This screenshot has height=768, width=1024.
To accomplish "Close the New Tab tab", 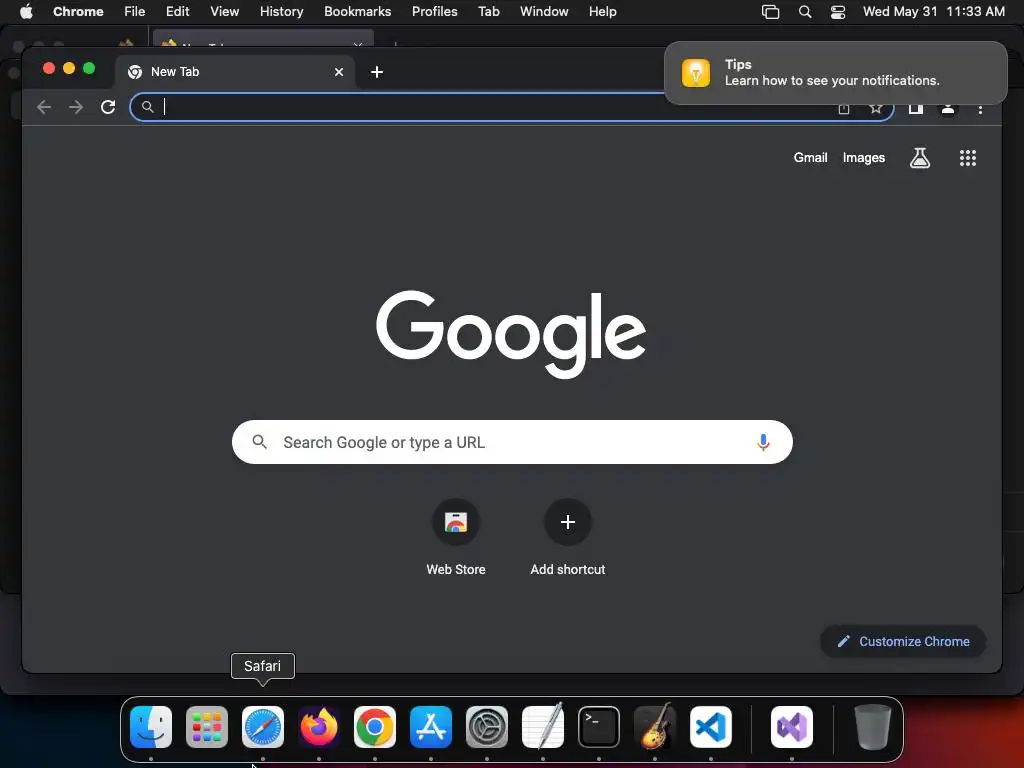I will pyautogui.click(x=338, y=72).
